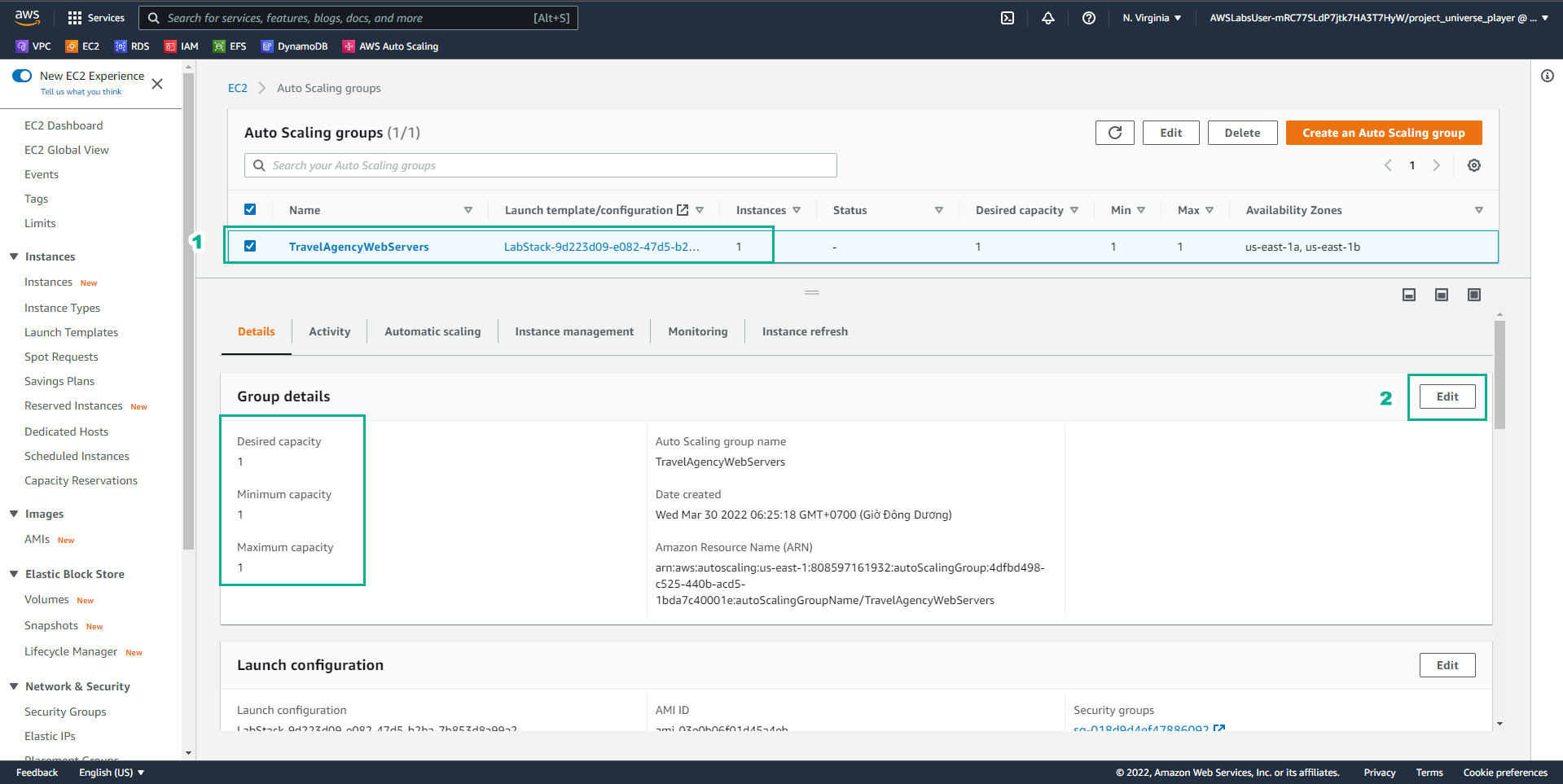Open the Services grid menu
This screenshot has width=1563, height=784.
(96, 18)
